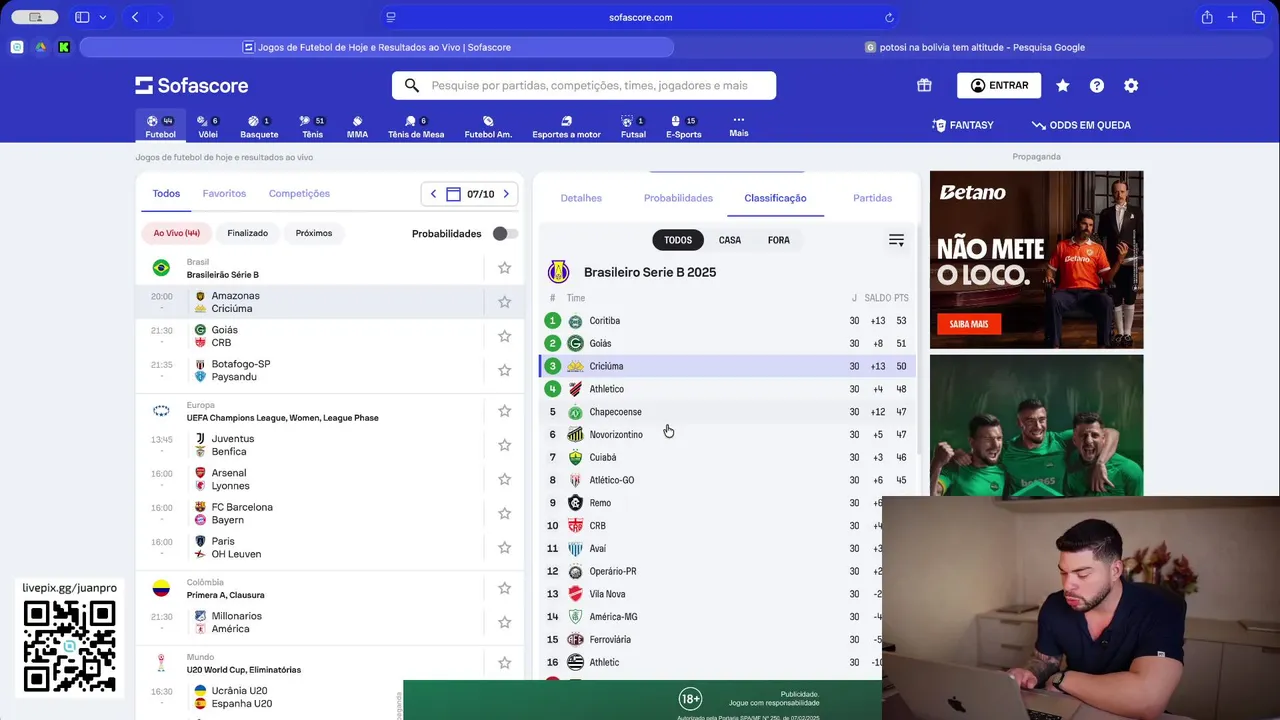Open the Vôlei sport category

tap(208, 126)
